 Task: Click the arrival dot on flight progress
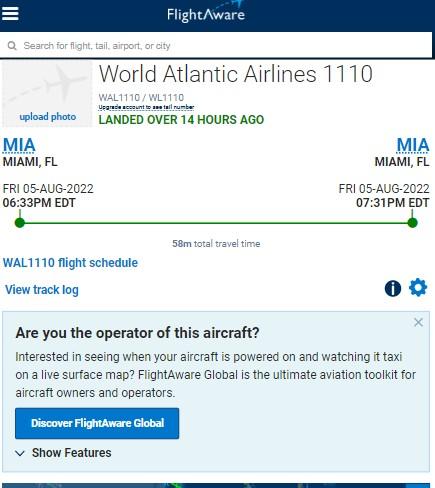(x=412, y=223)
